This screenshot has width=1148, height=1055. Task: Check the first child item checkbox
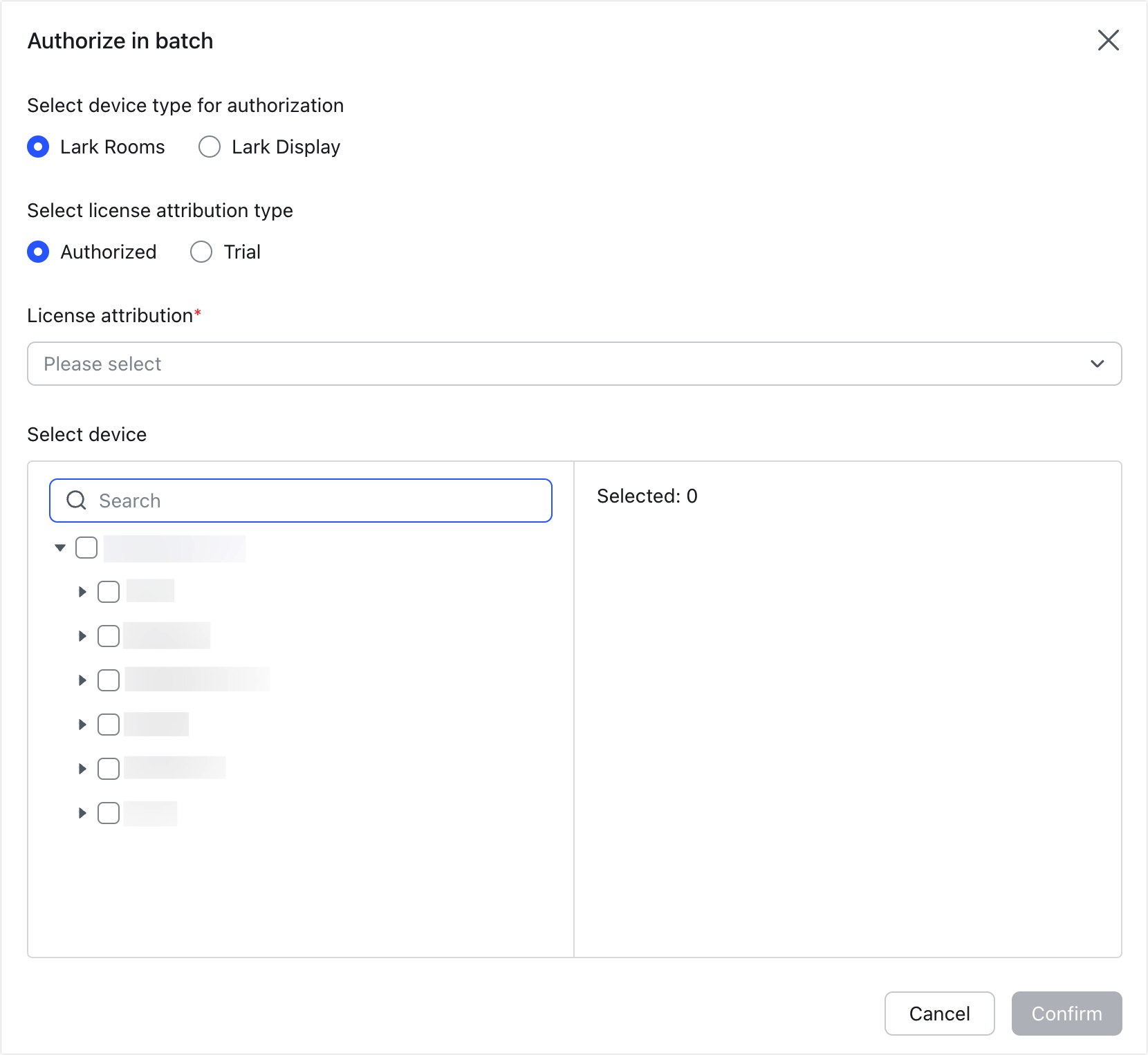(x=109, y=591)
